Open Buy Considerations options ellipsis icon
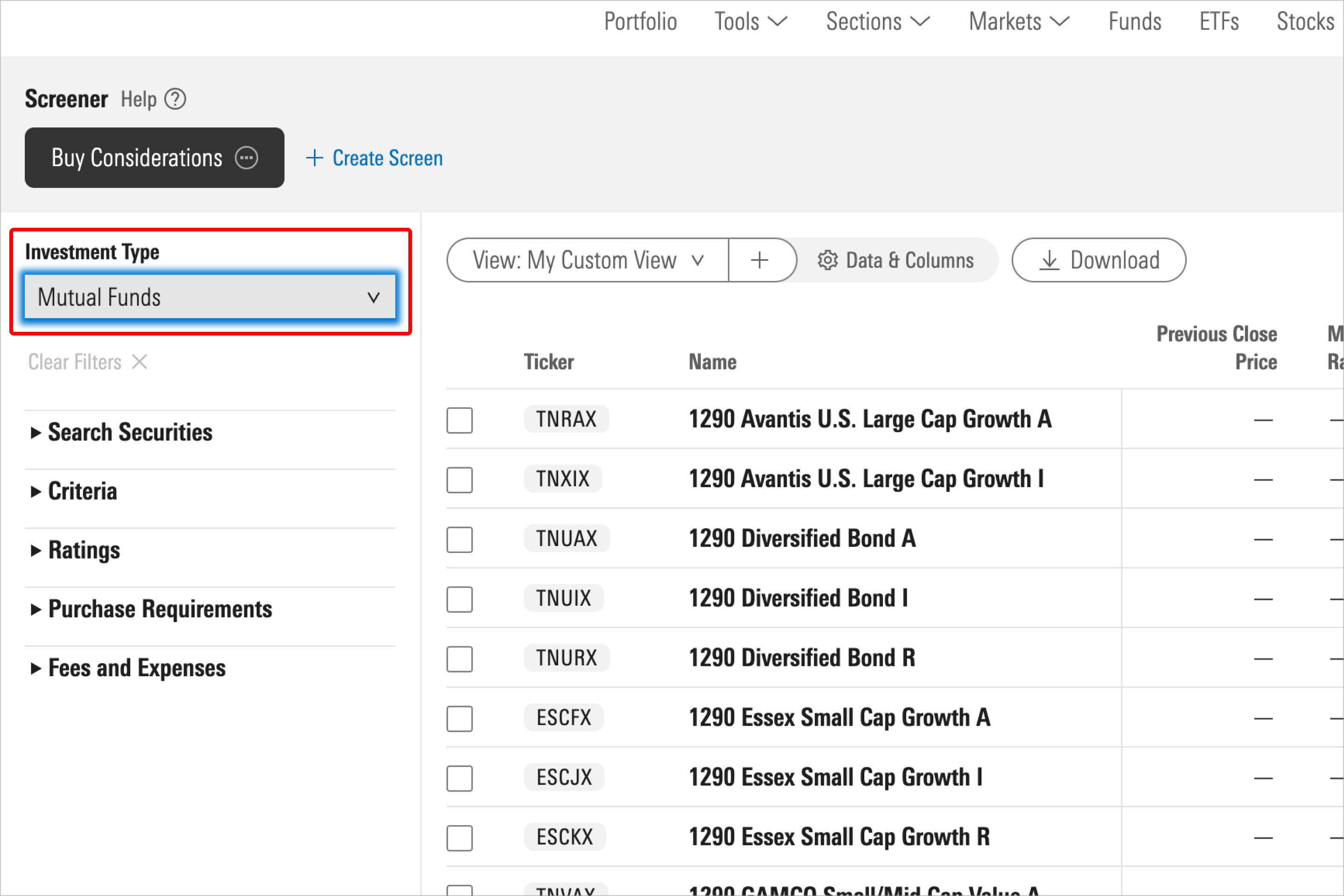Screen dimensions: 1344x896 [x=247, y=158]
